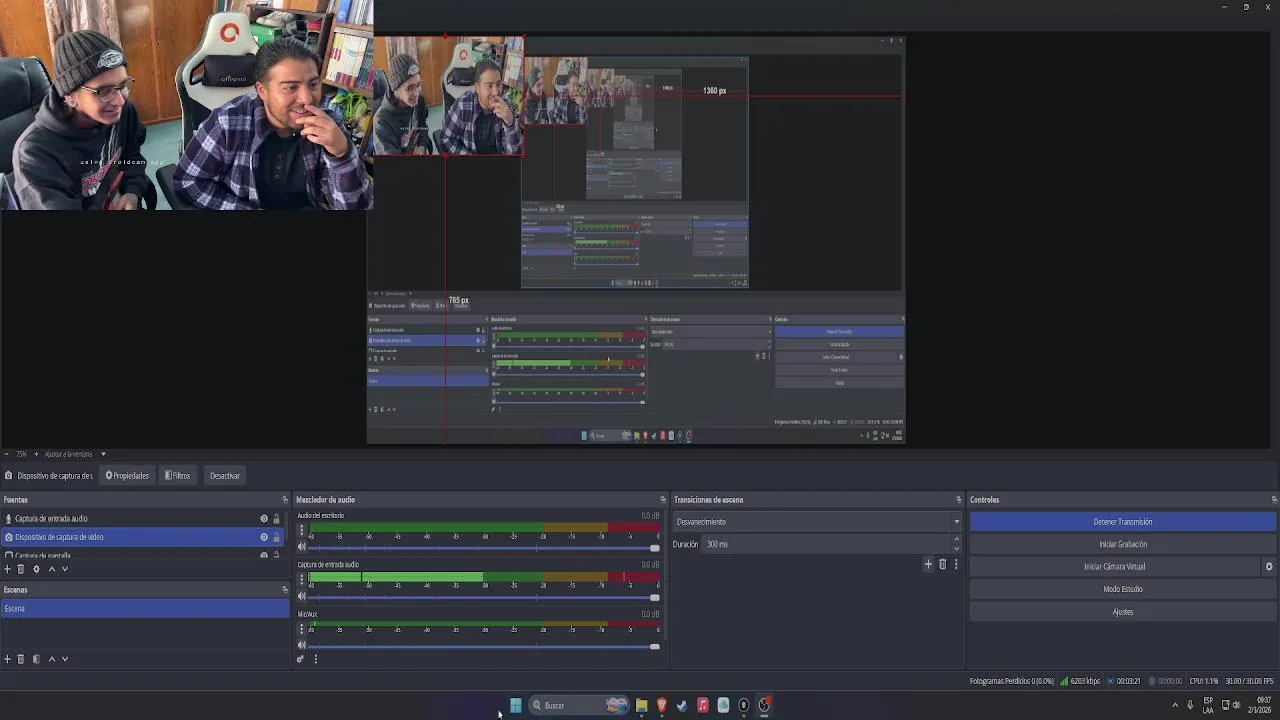This screenshot has height=720, width=1280.
Task: Open Ajustes settings button
Action: (1122, 612)
